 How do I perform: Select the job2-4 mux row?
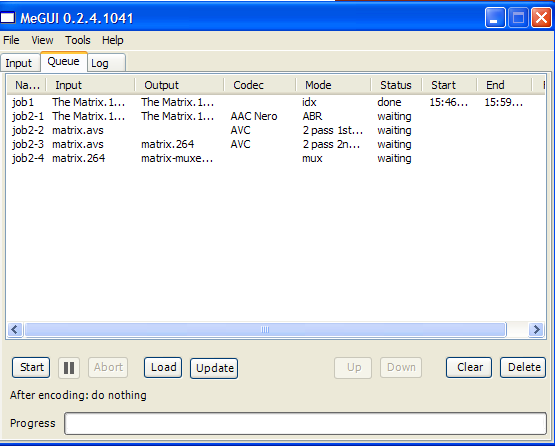[276, 158]
